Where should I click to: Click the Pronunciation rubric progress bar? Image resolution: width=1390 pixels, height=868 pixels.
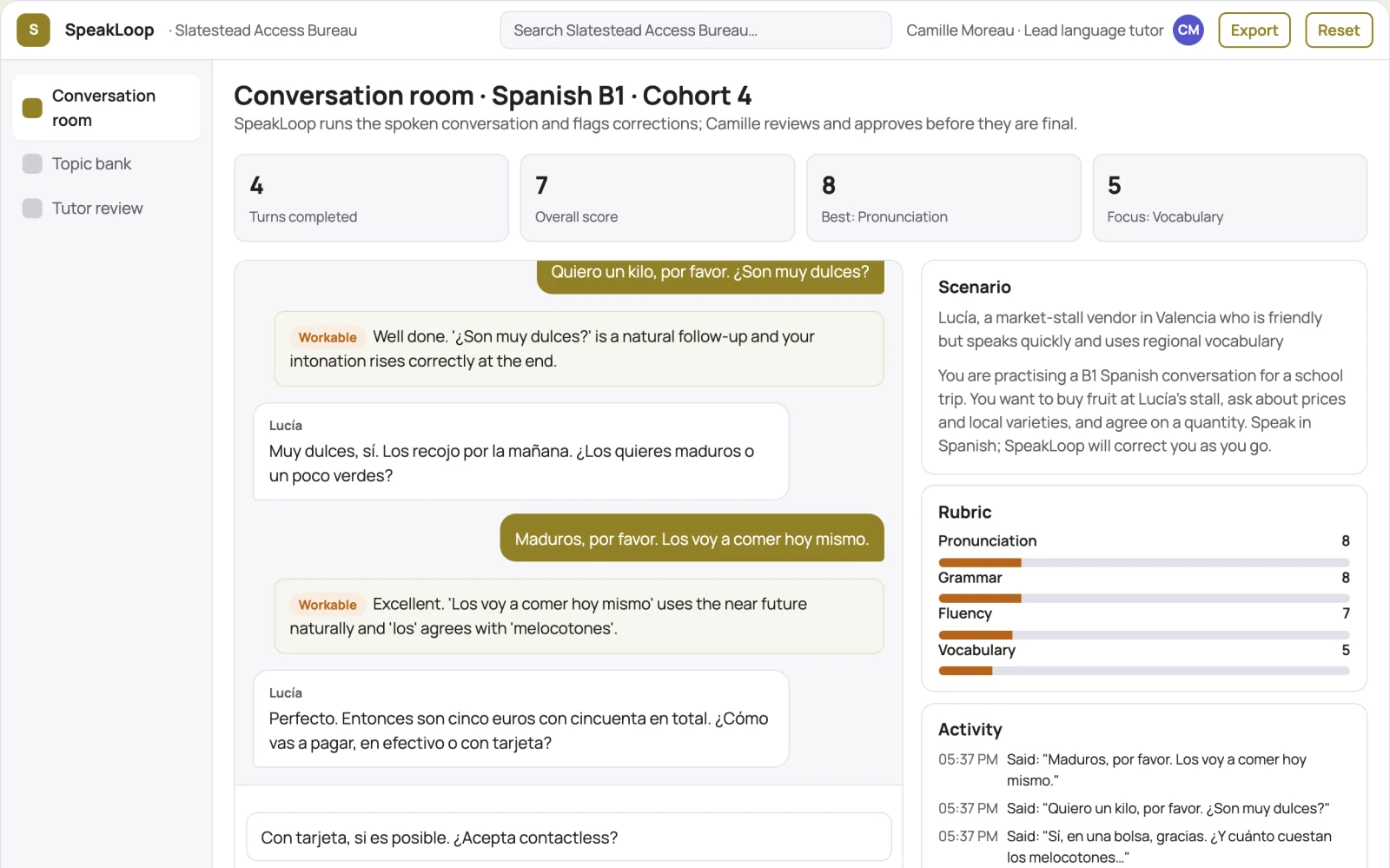(x=1144, y=563)
